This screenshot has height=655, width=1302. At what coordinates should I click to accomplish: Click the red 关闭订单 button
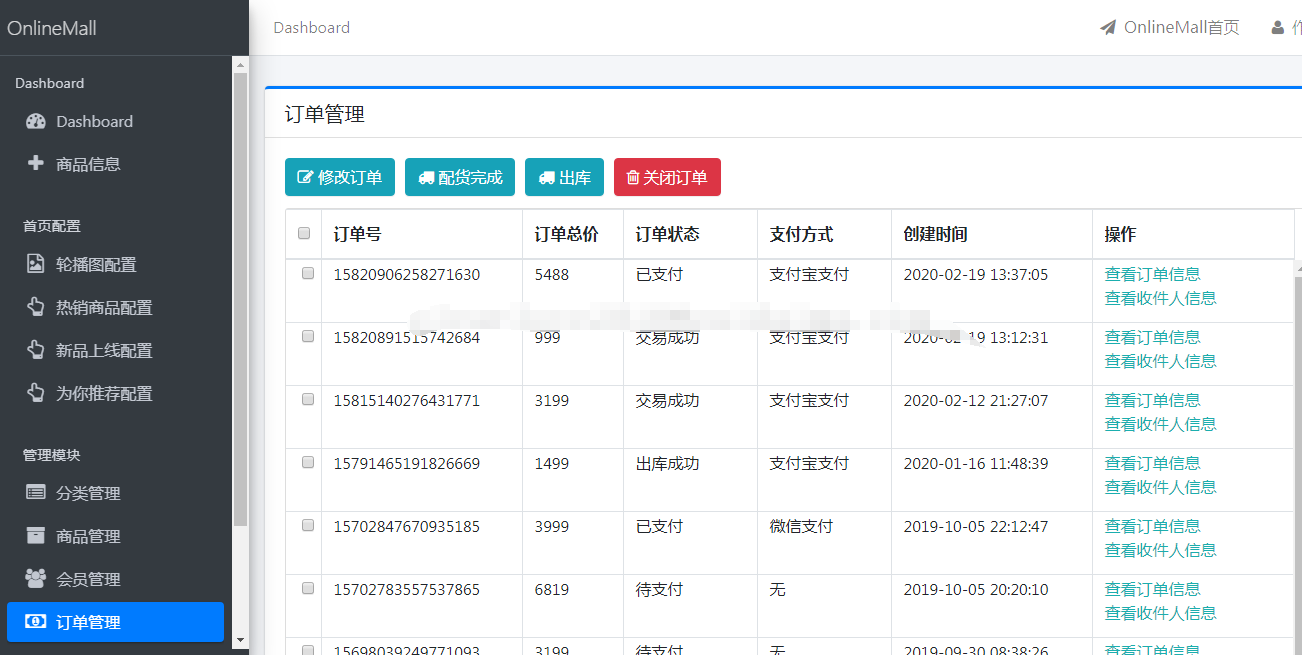667,177
